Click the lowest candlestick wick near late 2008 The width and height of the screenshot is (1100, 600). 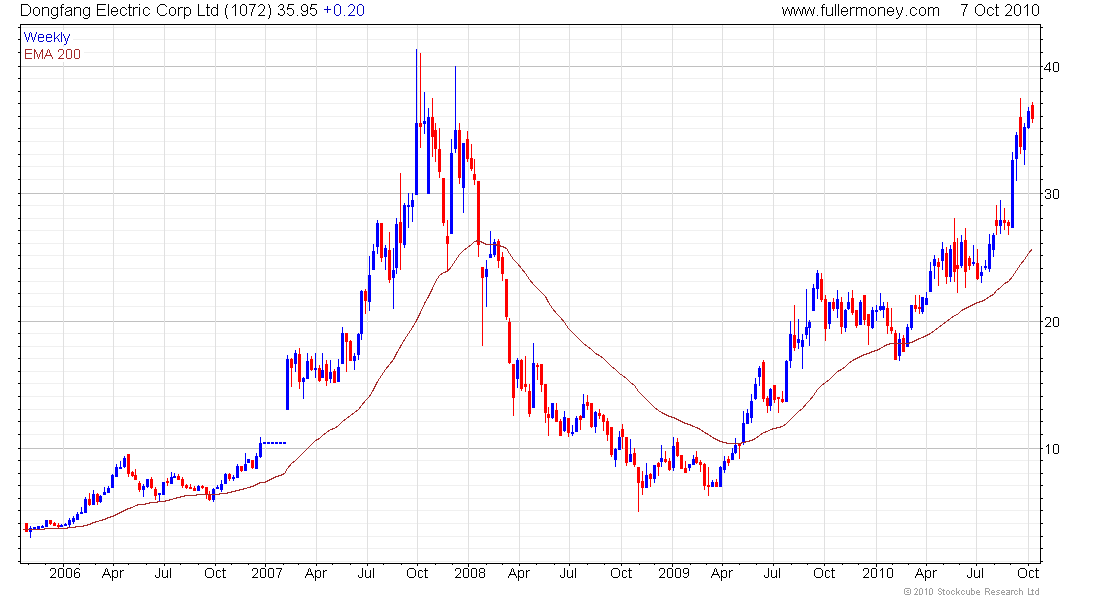click(x=638, y=490)
